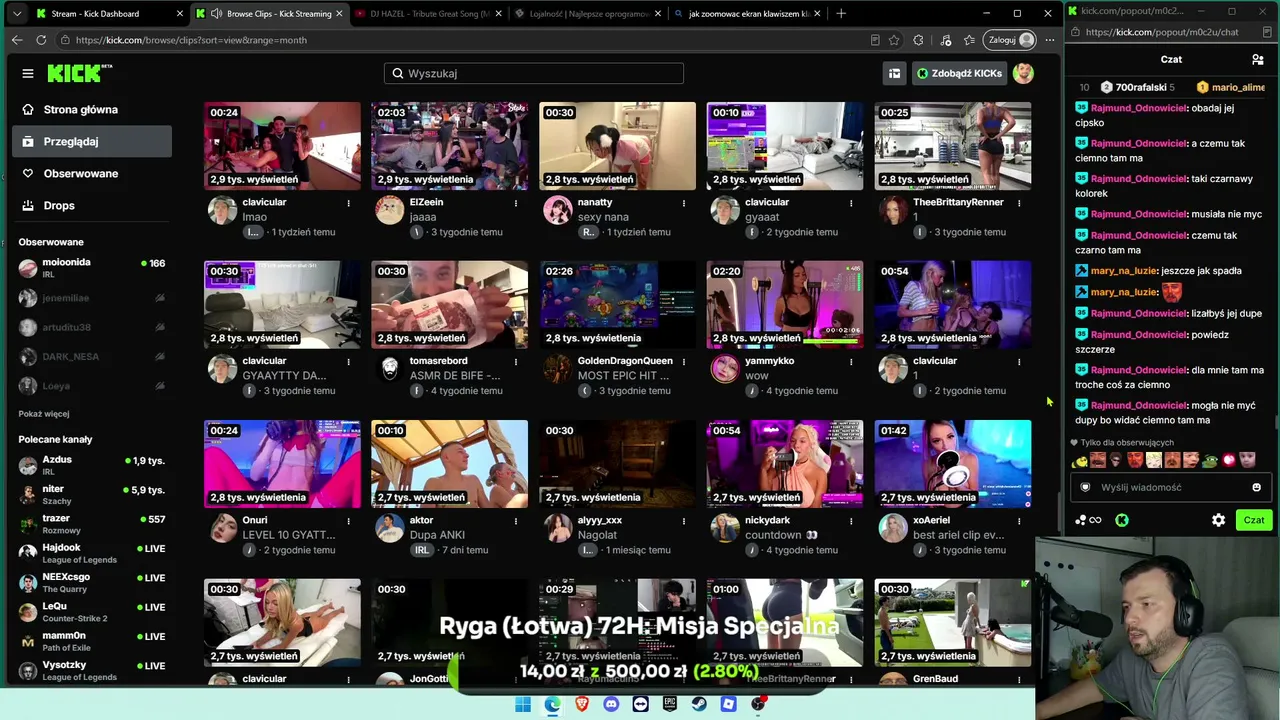Open the NEEXcsgo channel
The height and width of the screenshot is (720, 1280).
pos(92,583)
